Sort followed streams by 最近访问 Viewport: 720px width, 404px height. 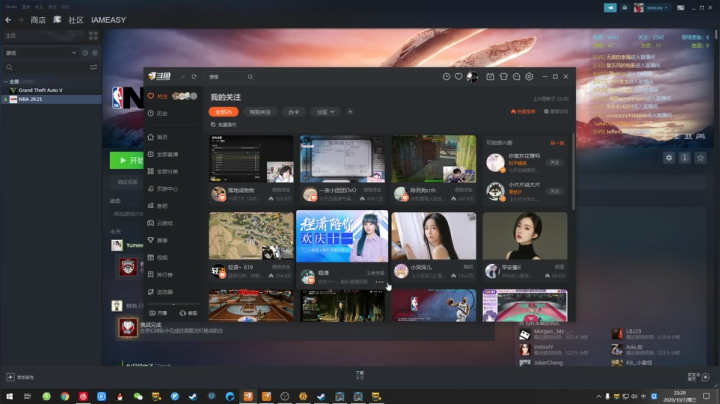point(556,112)
